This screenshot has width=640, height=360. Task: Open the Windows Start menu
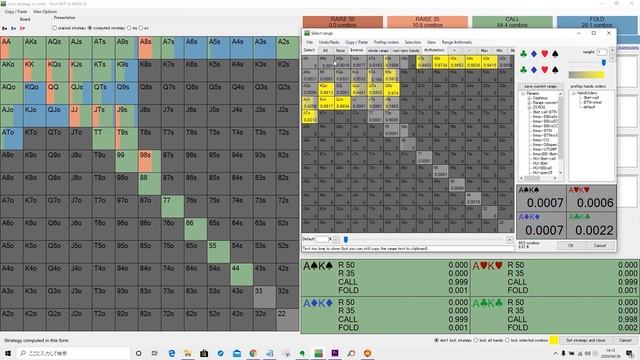(8, 353)
